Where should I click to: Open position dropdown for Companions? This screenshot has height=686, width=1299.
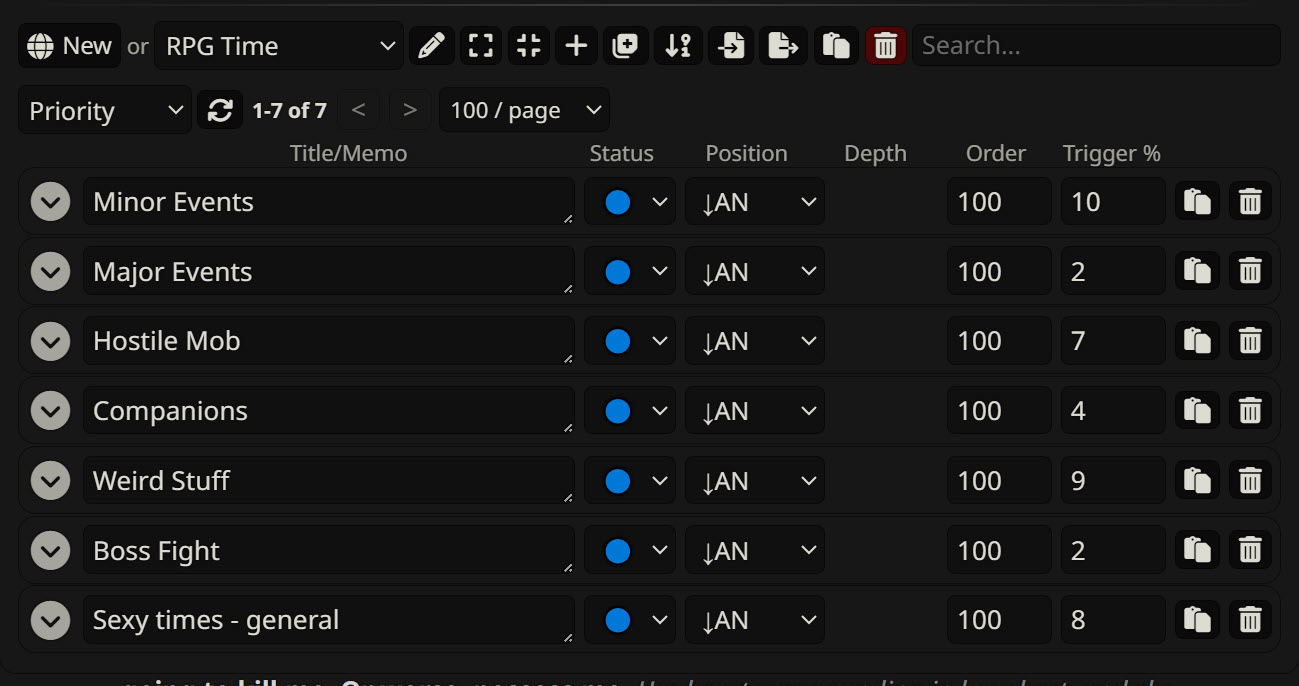[x=755, y=411]
